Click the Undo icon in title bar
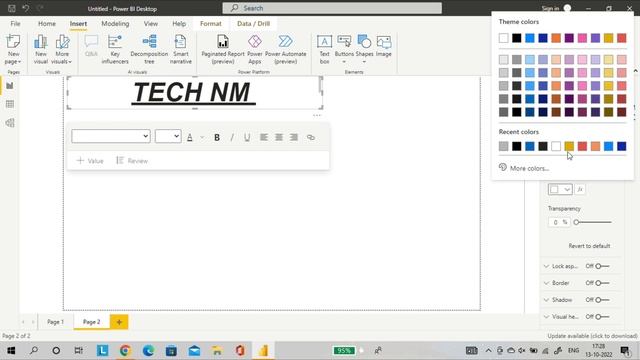This screenshot has width=640, height=360. [x=26, y=8]
